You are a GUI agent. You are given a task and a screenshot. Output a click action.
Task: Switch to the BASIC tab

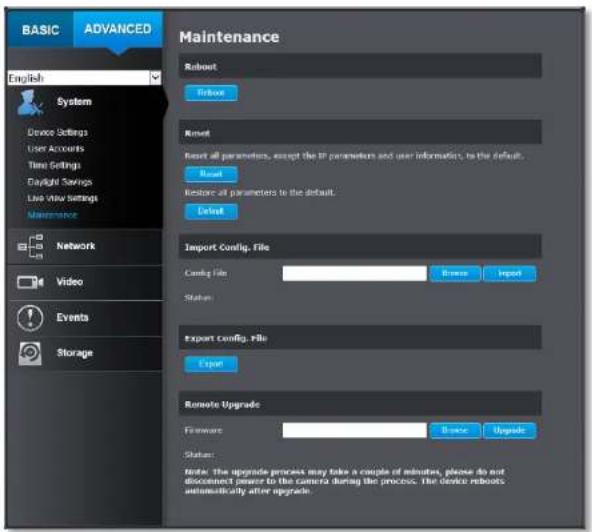(x=40, y=29)
